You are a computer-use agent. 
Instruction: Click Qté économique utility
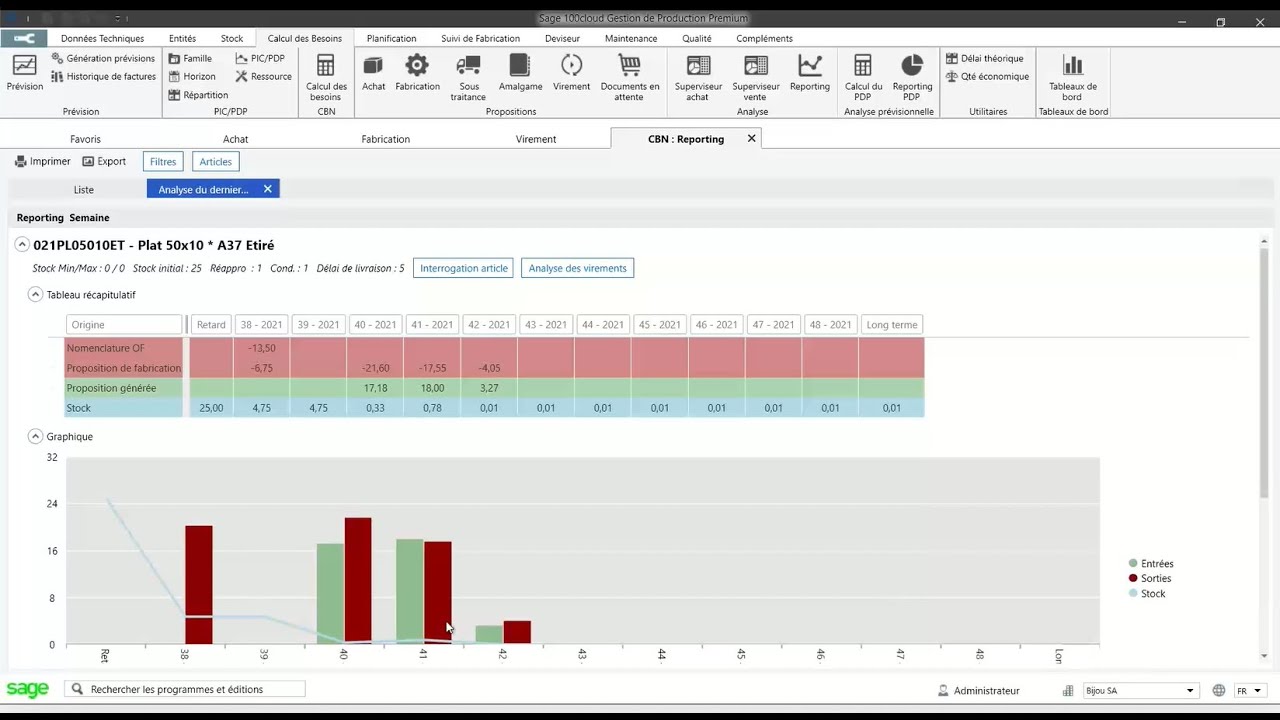(987, 76)
